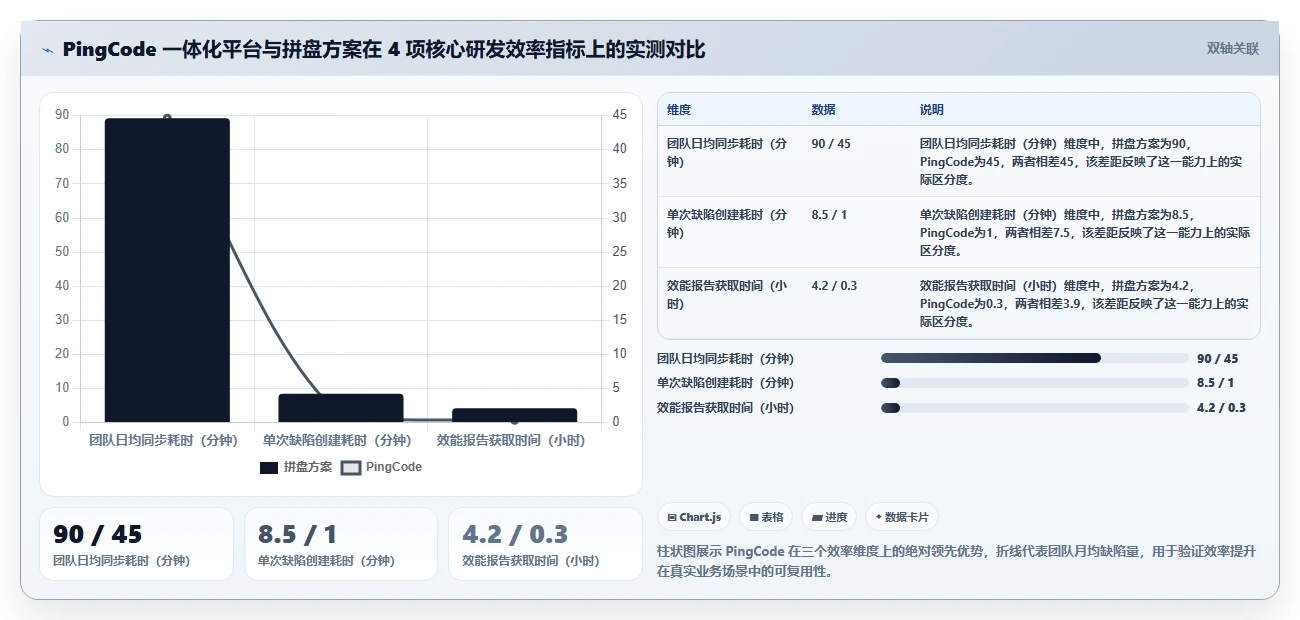The width and height of the screenshot is (1300, 620).
Task: Click the 效能报告获取时间 progress bar
Action: click(1034, 408)
